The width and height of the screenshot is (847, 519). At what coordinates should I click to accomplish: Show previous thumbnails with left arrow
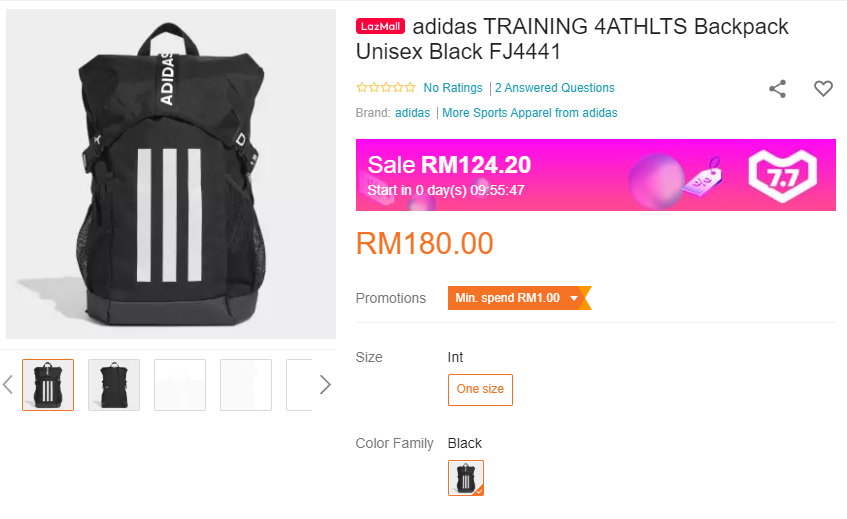(8, 385)
